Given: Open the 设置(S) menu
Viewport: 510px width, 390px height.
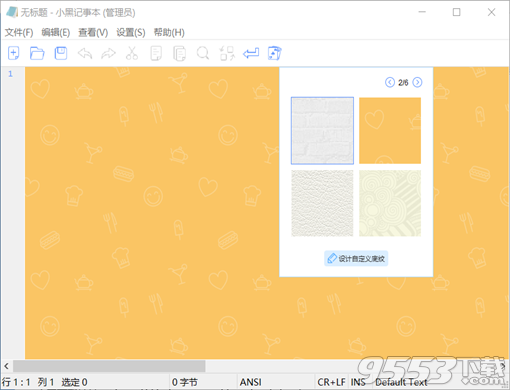Looking at the screenshot, I should [x=131, y=32].
